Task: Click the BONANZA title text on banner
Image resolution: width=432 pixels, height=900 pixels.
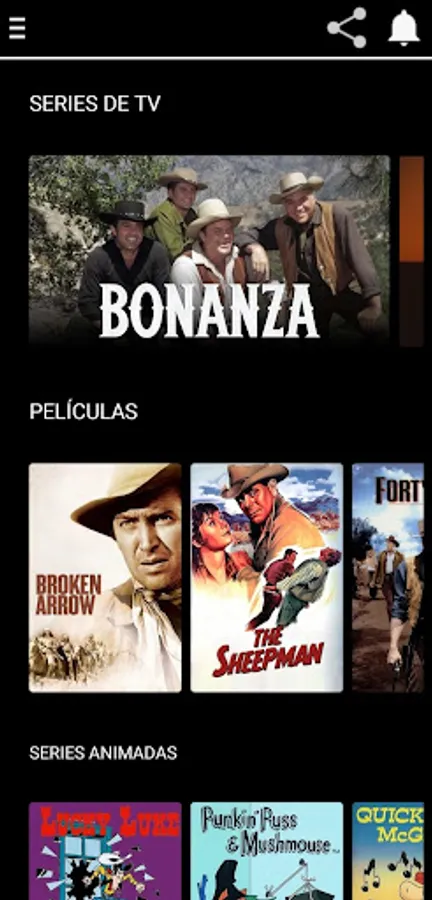Action: coord(209,311)
